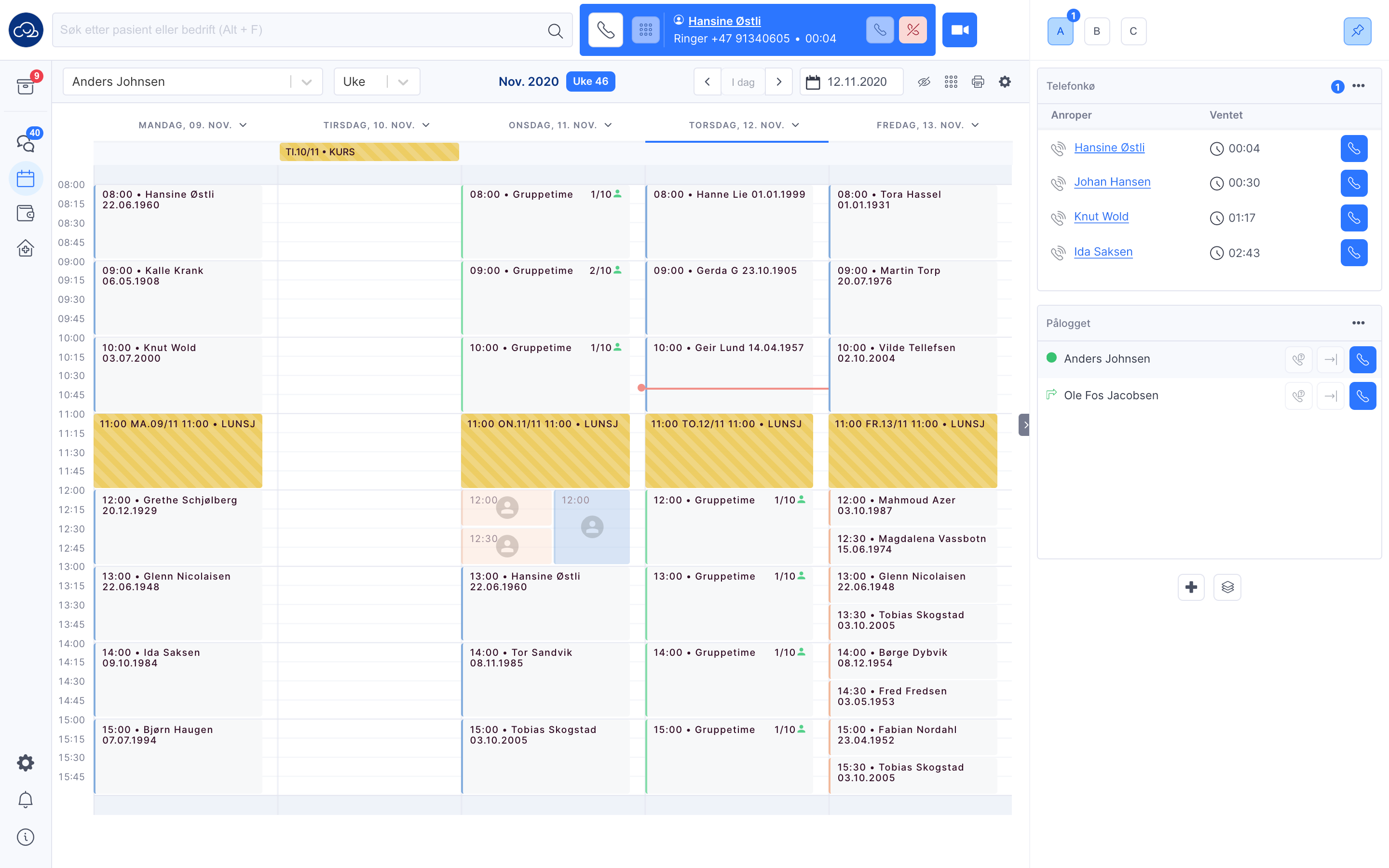Call Anders Johnsen in Pålogget list

tap(1362, 360)
